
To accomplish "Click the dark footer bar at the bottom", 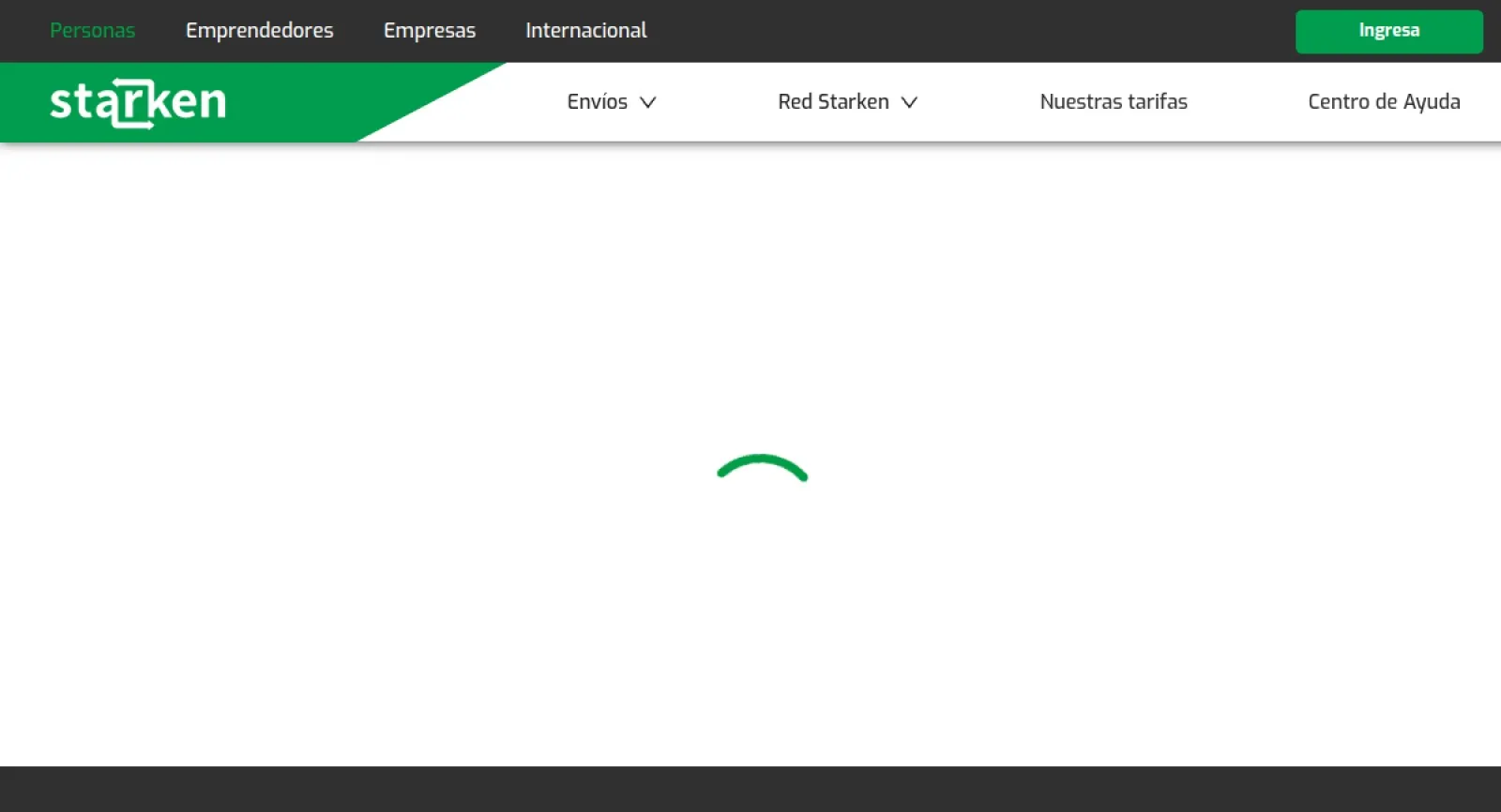I will tap(750, 789).
